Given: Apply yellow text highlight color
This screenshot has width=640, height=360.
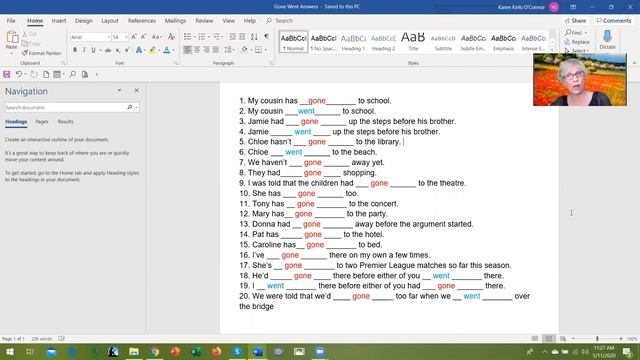Looking at the screenshot, I should (x=153, y=50).
